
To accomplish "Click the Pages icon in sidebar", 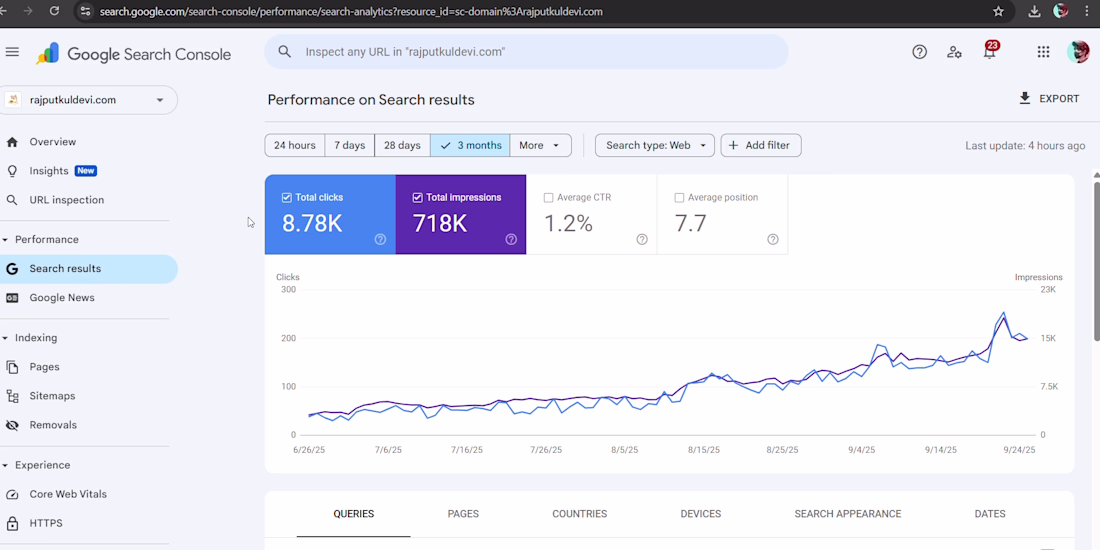I will [12, 367].
